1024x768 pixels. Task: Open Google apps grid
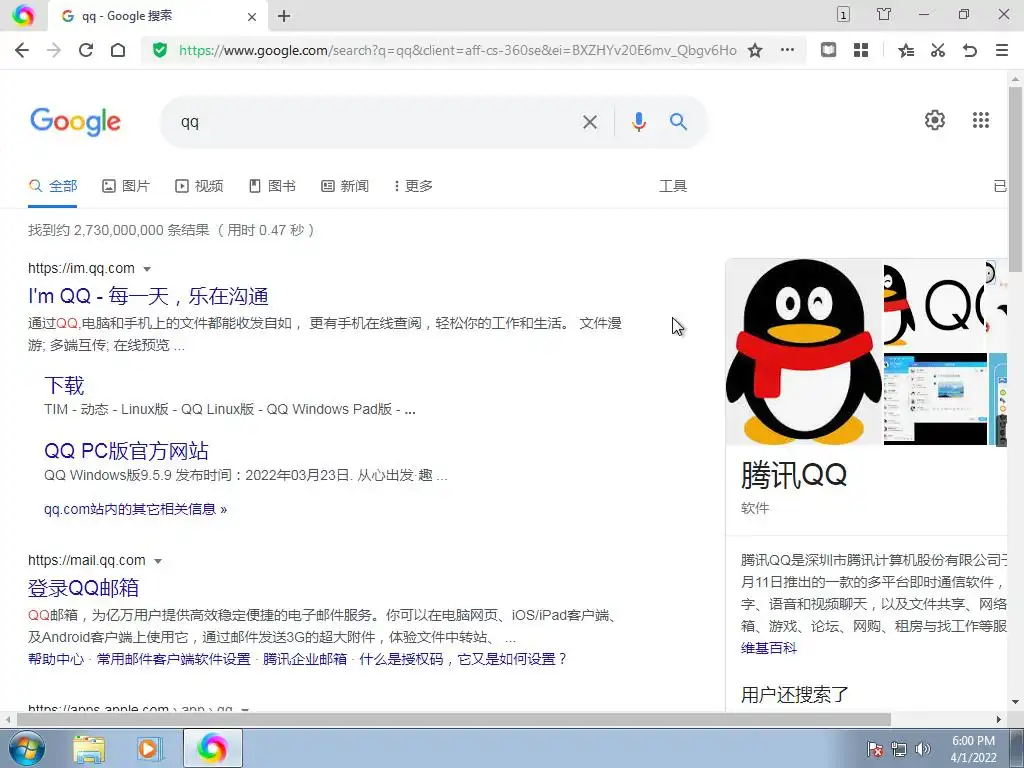tap(981, 120)
